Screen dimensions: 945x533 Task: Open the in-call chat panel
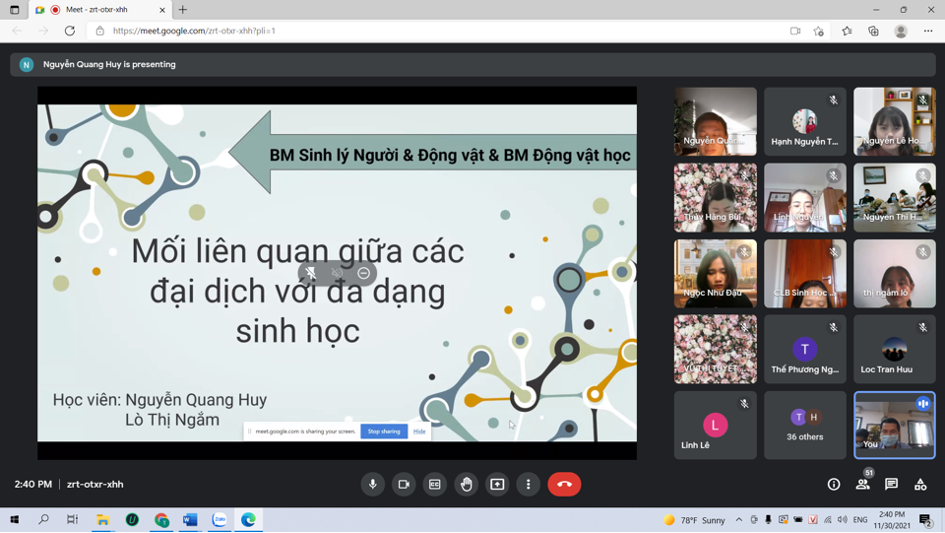pyautogui.click(x=891, y=484)
